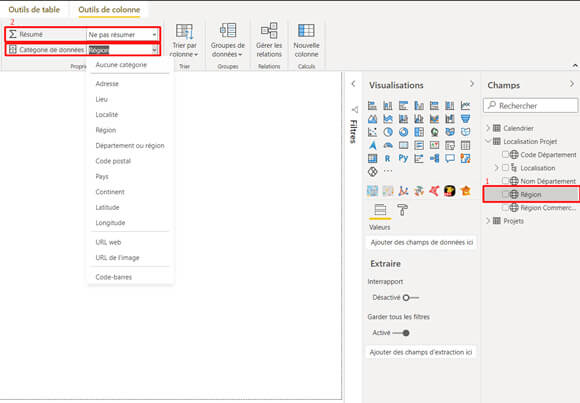Screen dimensions: 580x403
Task: Insert the Q&A speech bubble visual
Action: [450, 159]
